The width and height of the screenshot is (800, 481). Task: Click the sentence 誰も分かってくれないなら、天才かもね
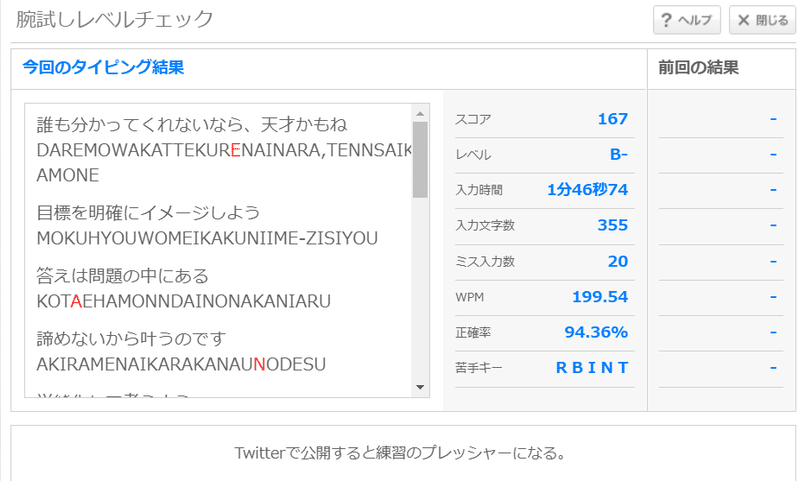coord(192,124)
